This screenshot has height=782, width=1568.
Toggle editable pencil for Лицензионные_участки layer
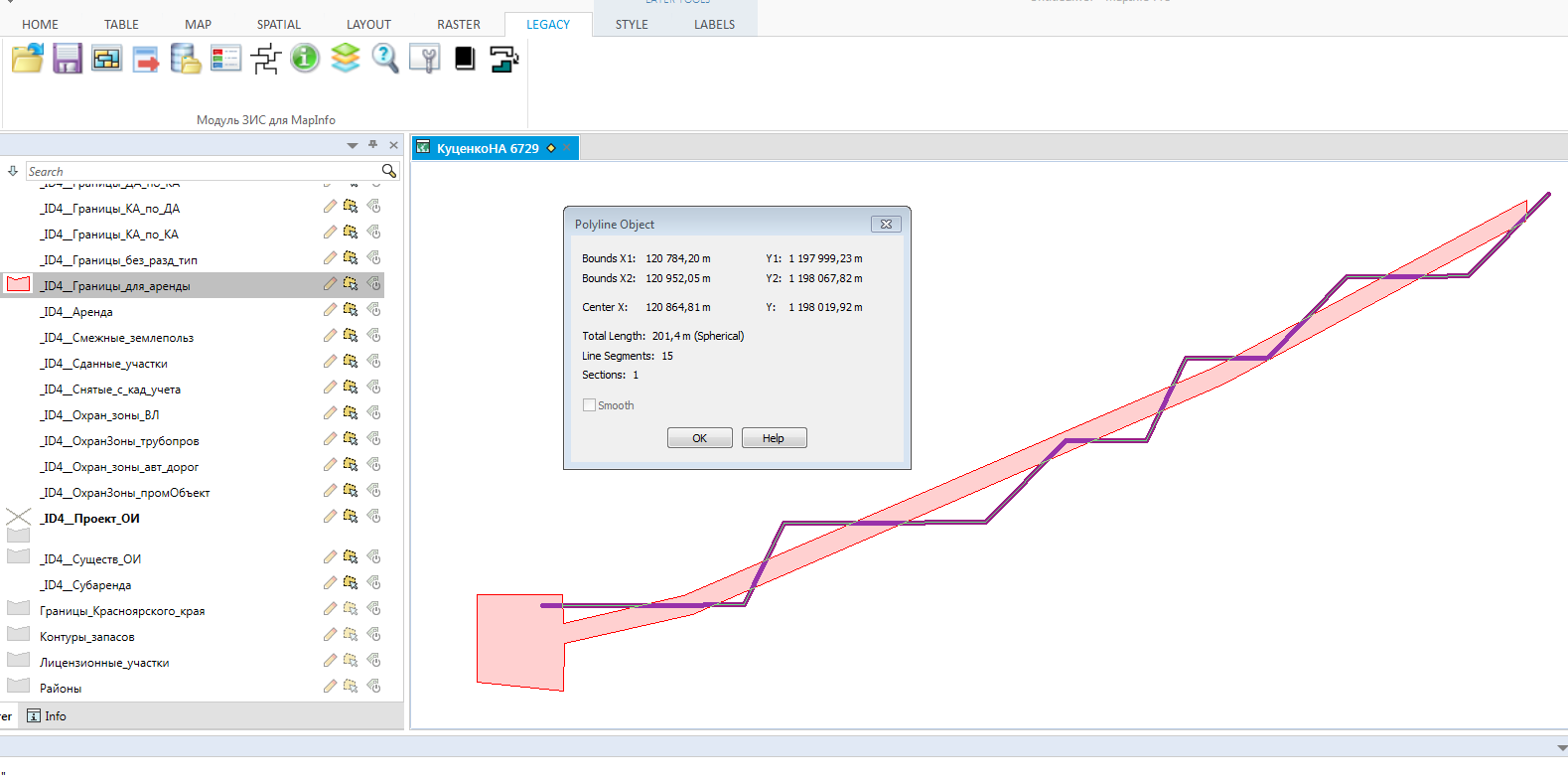[330, 661]
